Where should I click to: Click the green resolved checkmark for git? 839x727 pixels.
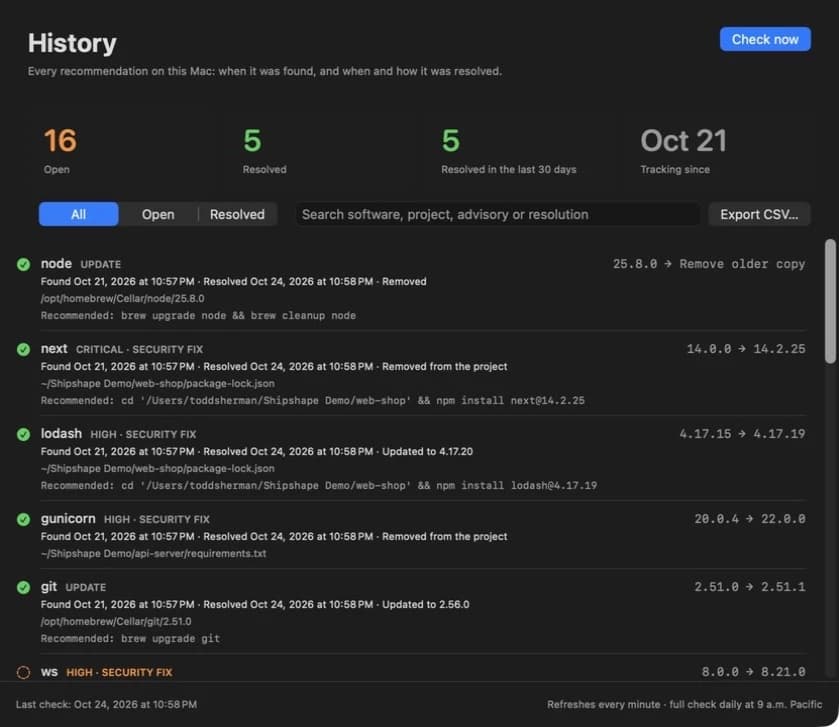(x=23, y=587)
